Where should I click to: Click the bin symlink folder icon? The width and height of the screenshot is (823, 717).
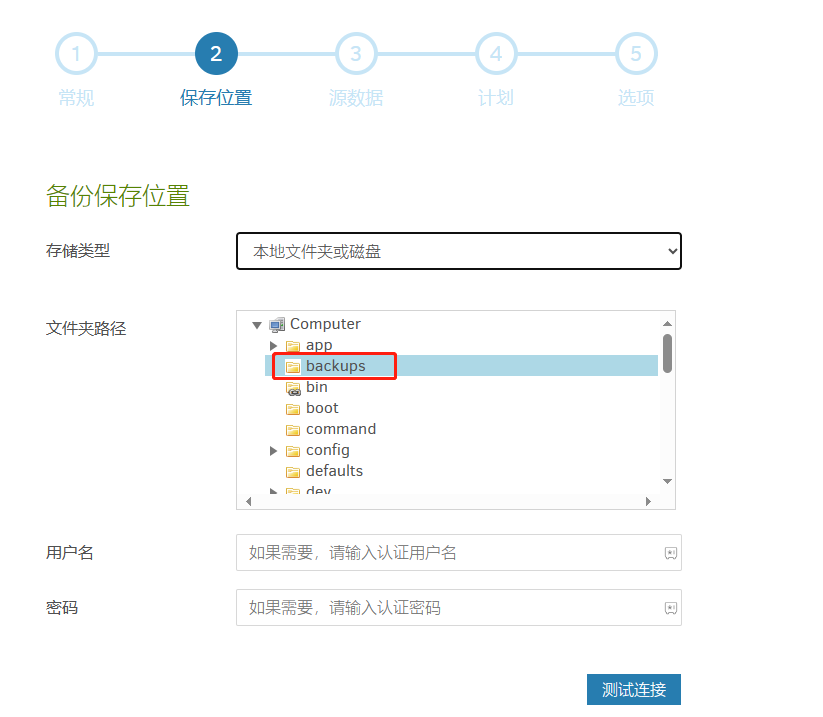coord(293,388)
